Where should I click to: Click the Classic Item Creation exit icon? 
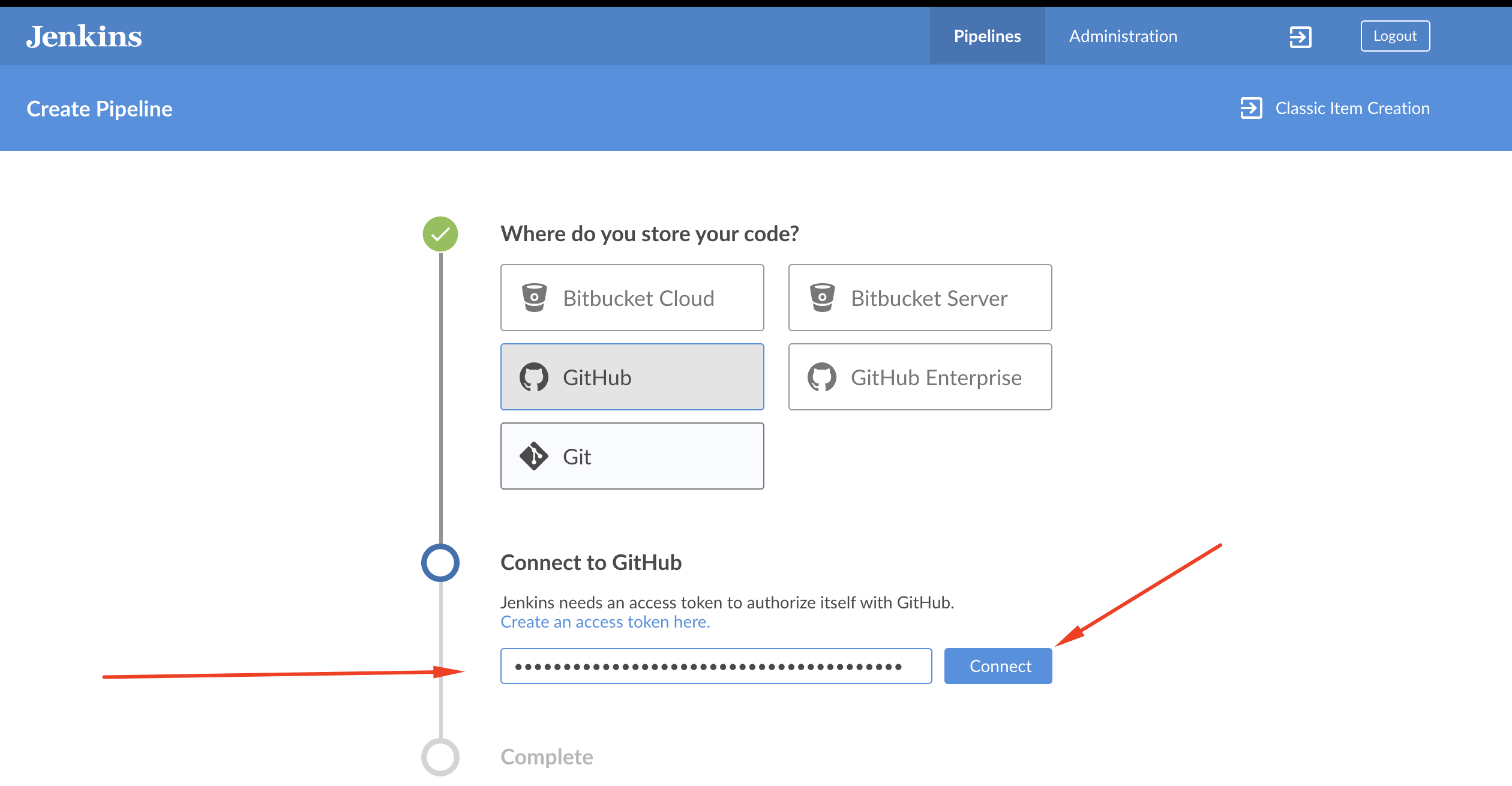tap(1252, 108)
